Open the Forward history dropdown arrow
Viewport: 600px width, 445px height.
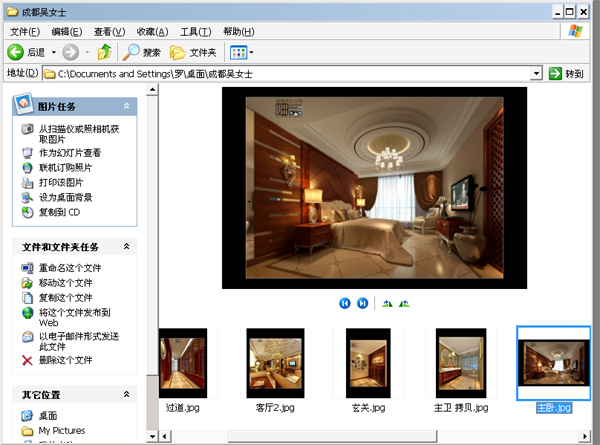tap(87, 52)
